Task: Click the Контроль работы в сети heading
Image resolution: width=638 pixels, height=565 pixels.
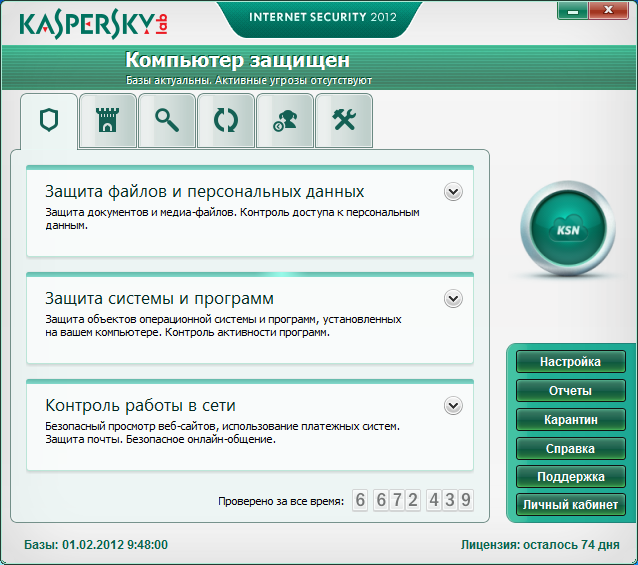Action: click(140, 405)
